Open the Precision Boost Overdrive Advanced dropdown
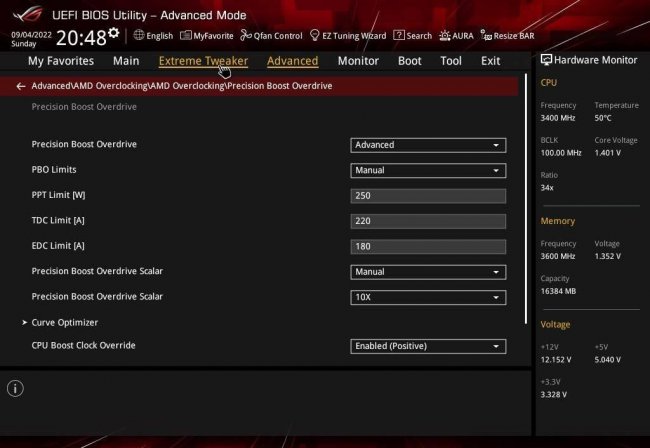650x448 pixels. (x=428, y=145)
